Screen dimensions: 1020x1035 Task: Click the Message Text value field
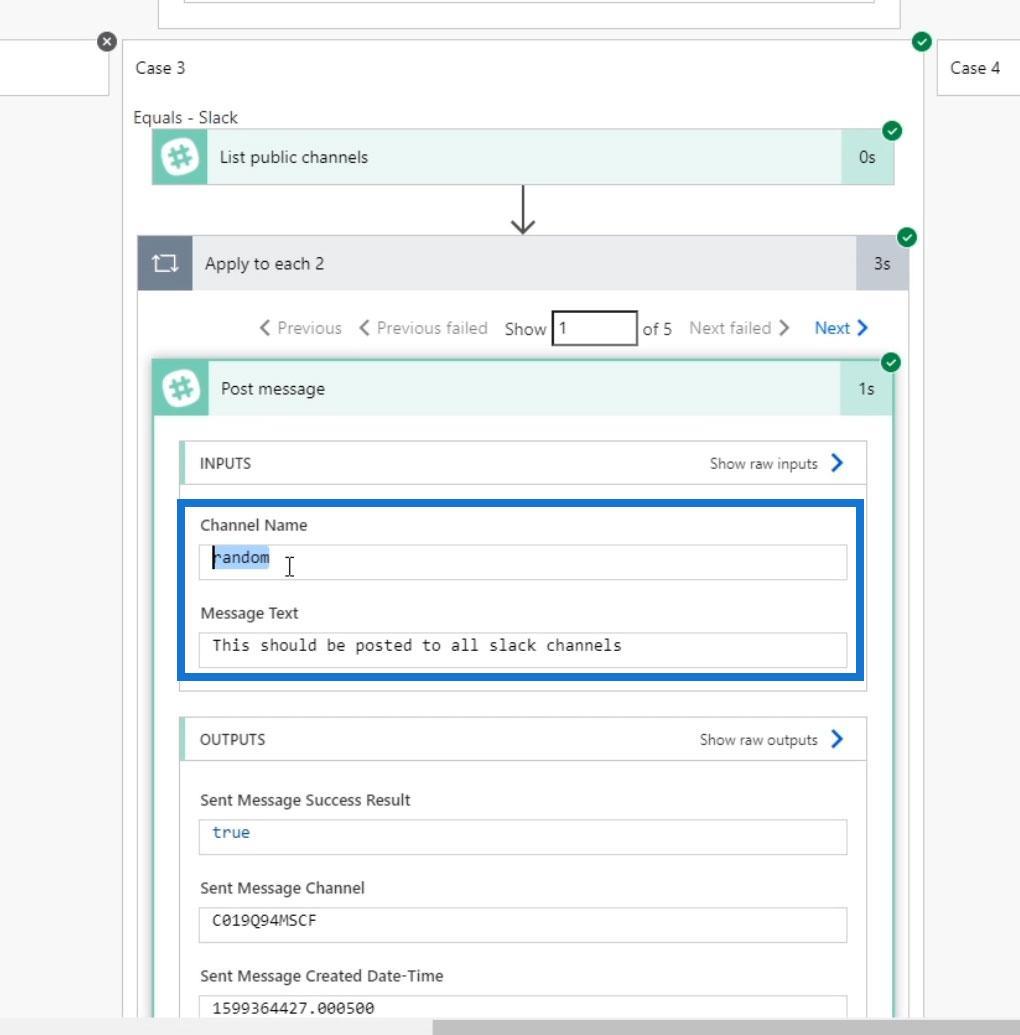coord(523,650)
